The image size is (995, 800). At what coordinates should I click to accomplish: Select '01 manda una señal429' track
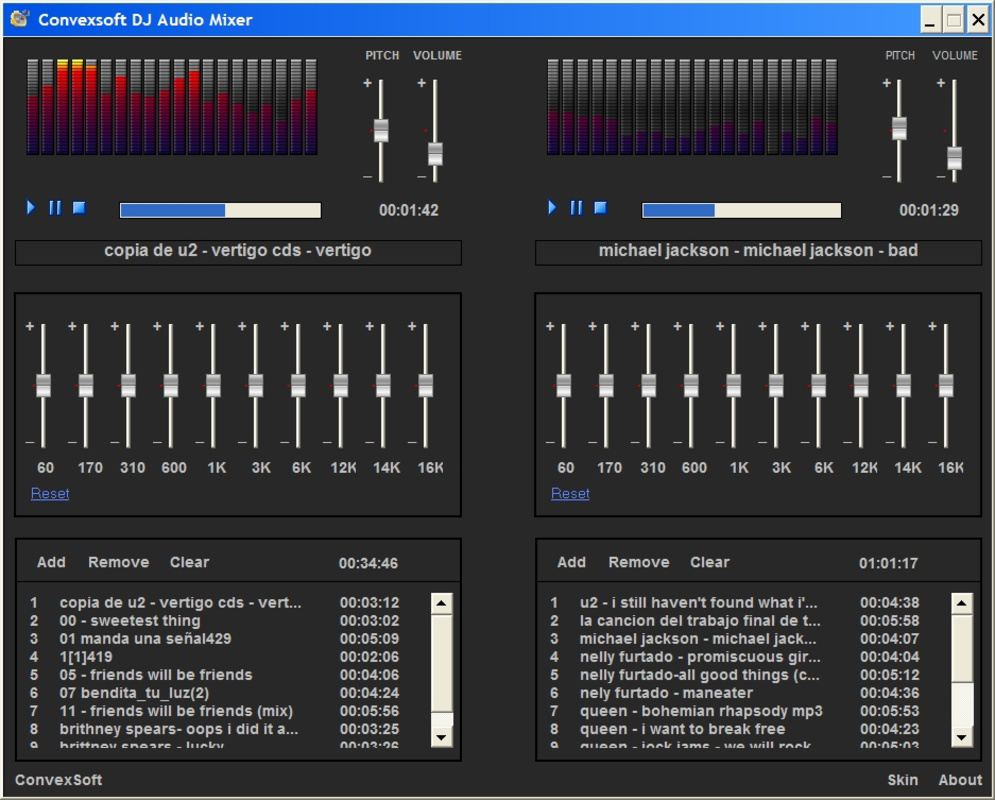pos(213,639)
